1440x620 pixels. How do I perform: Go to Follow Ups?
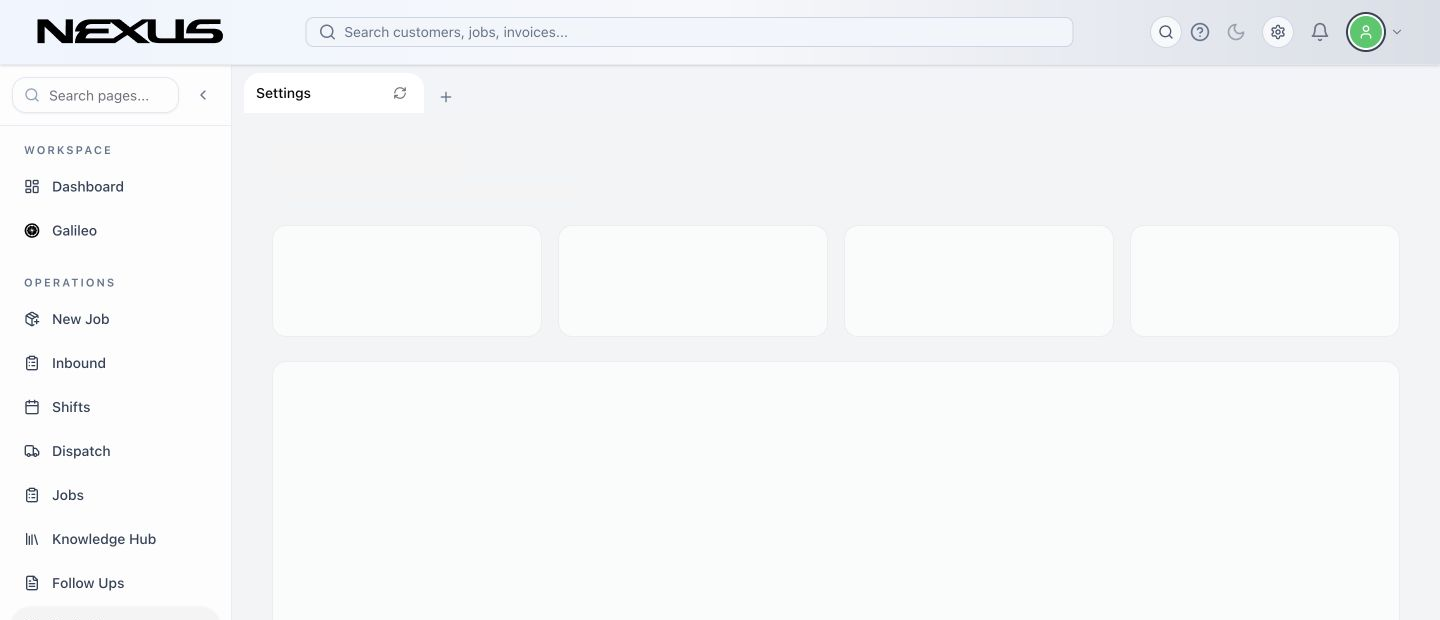pos(115,583)
